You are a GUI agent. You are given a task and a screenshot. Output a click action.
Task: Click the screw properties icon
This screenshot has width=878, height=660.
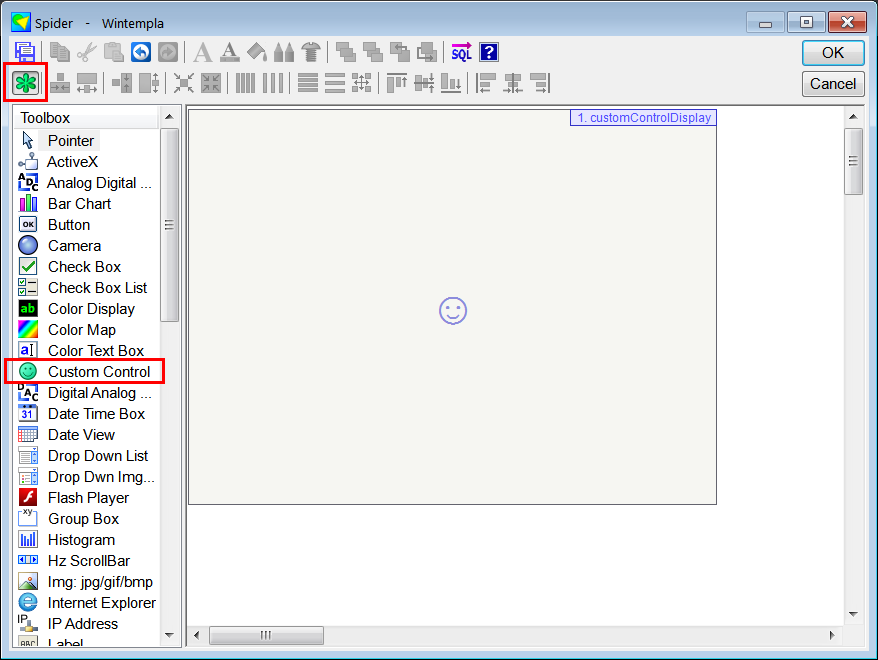(x=311, y=53)
